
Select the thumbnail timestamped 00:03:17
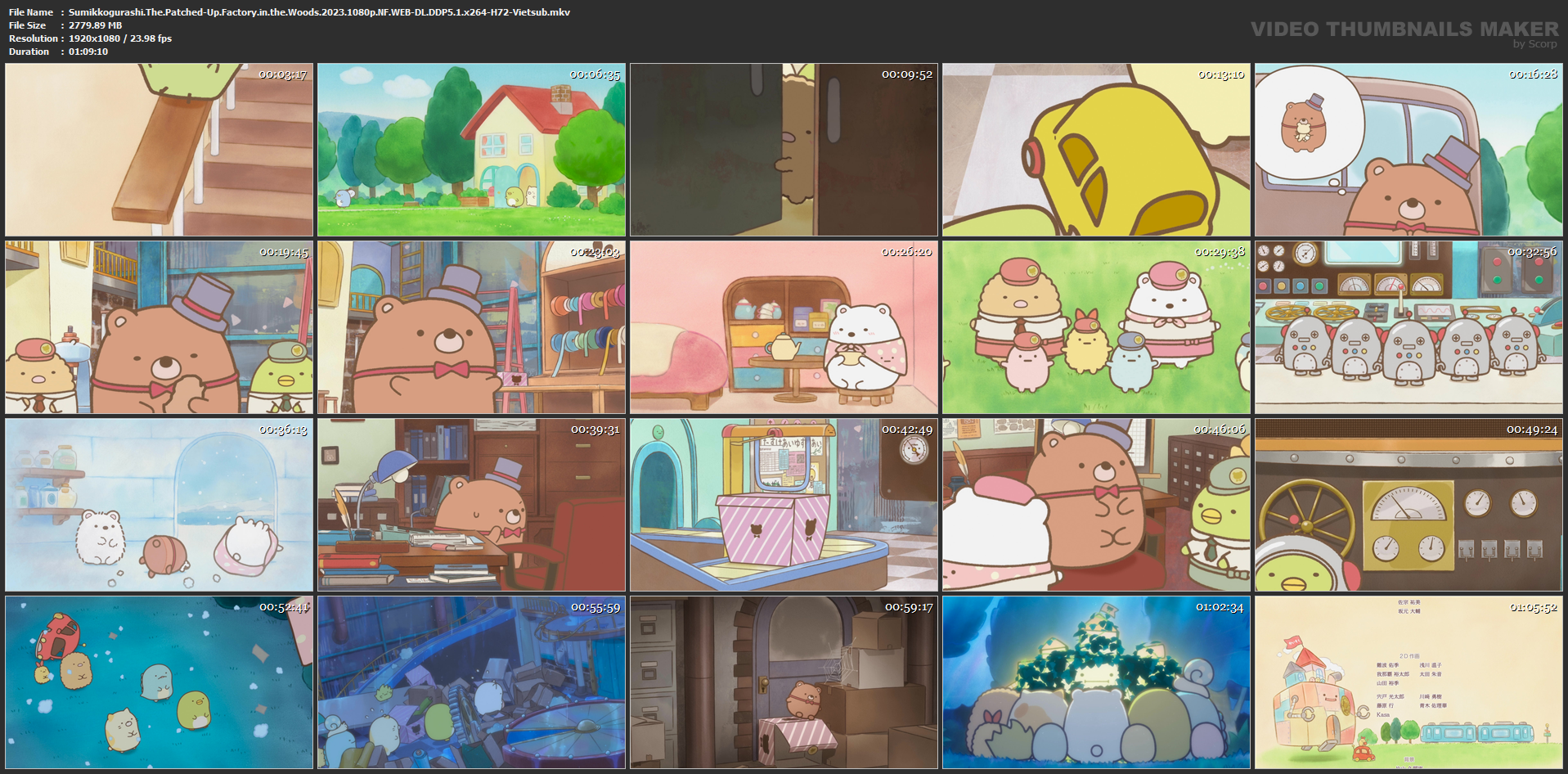click(159, 150)
